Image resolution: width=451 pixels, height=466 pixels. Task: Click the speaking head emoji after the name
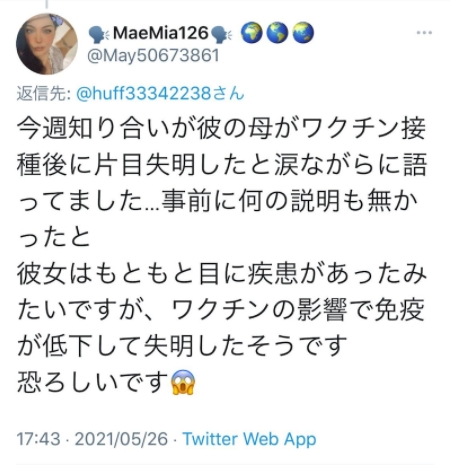[x=222, y=34]
